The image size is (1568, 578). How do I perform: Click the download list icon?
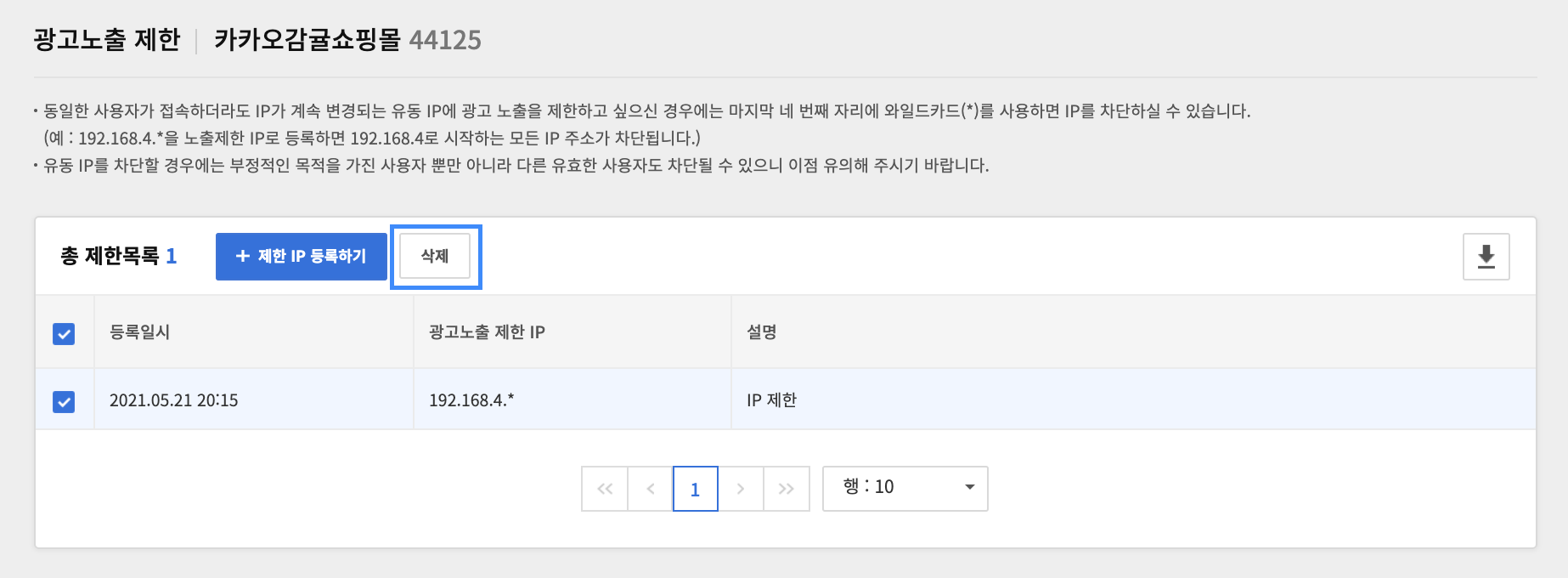1486,257
